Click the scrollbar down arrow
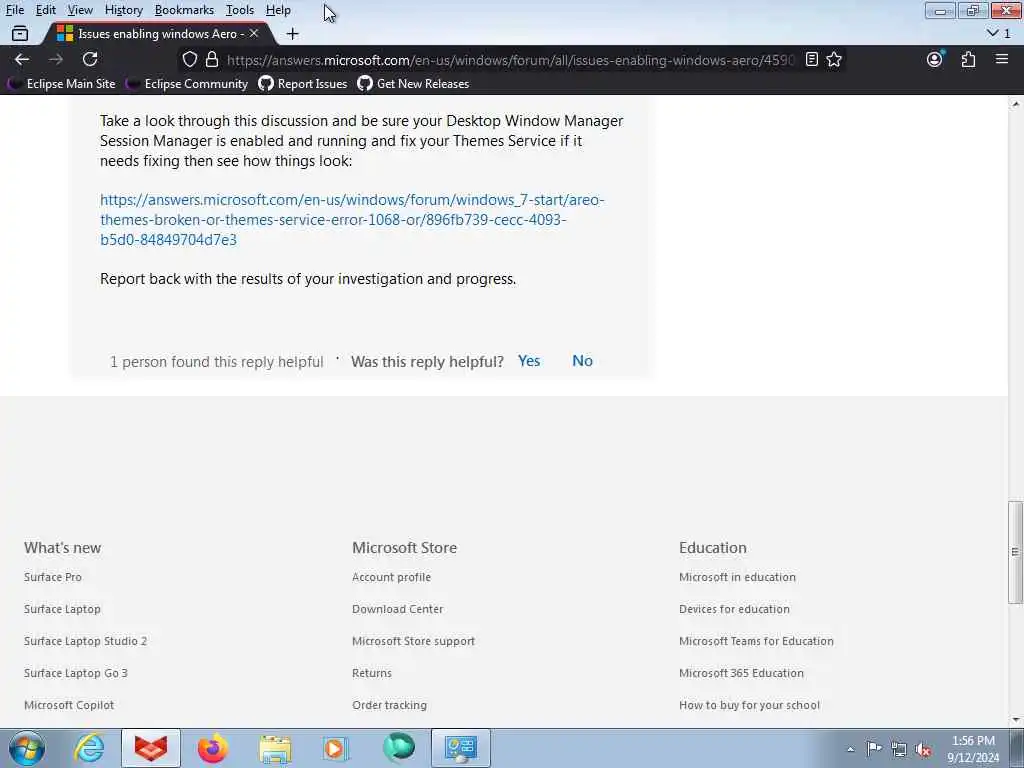1024x768 pixels. point(1015,720)
